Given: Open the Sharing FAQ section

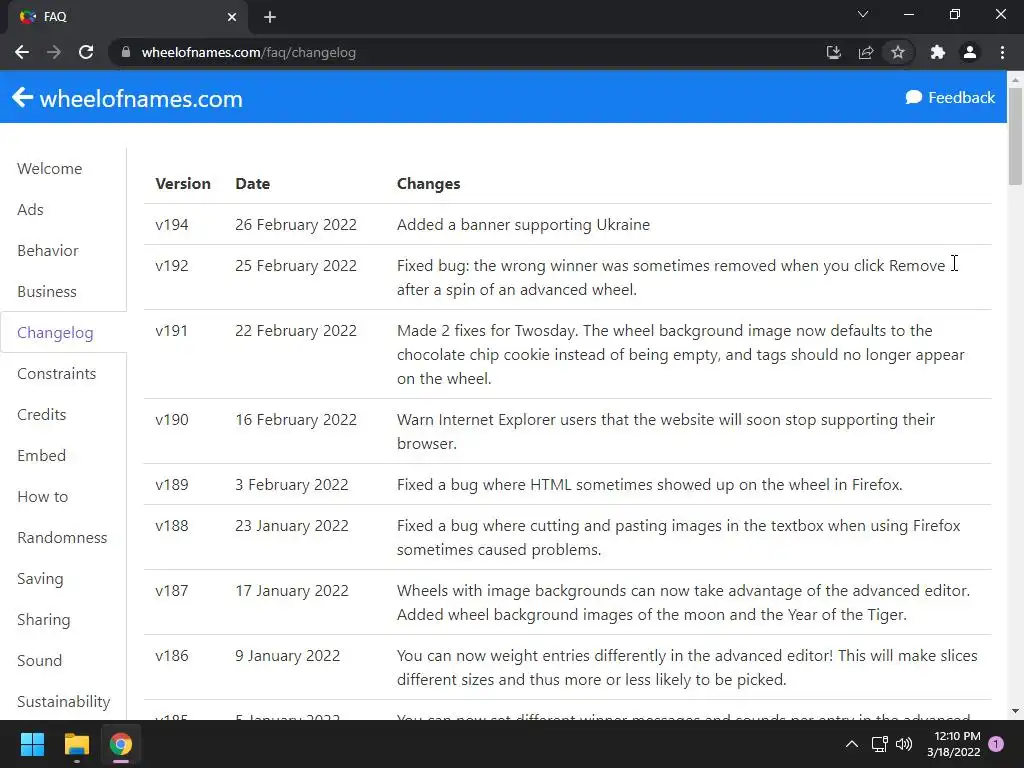Looking at the screenshot, I should coord(44,620).
